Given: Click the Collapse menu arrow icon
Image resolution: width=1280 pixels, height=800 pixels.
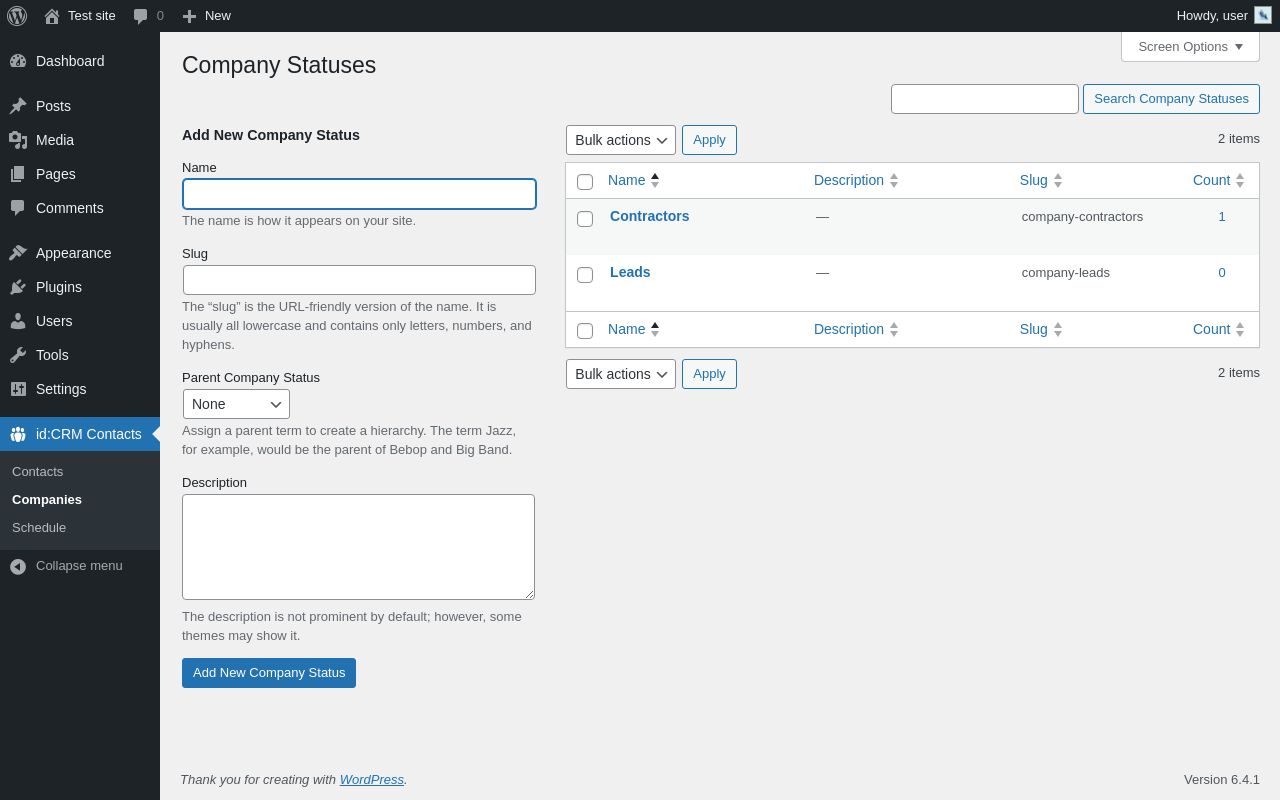Looking at the screenshot, I should pos(18,566).
